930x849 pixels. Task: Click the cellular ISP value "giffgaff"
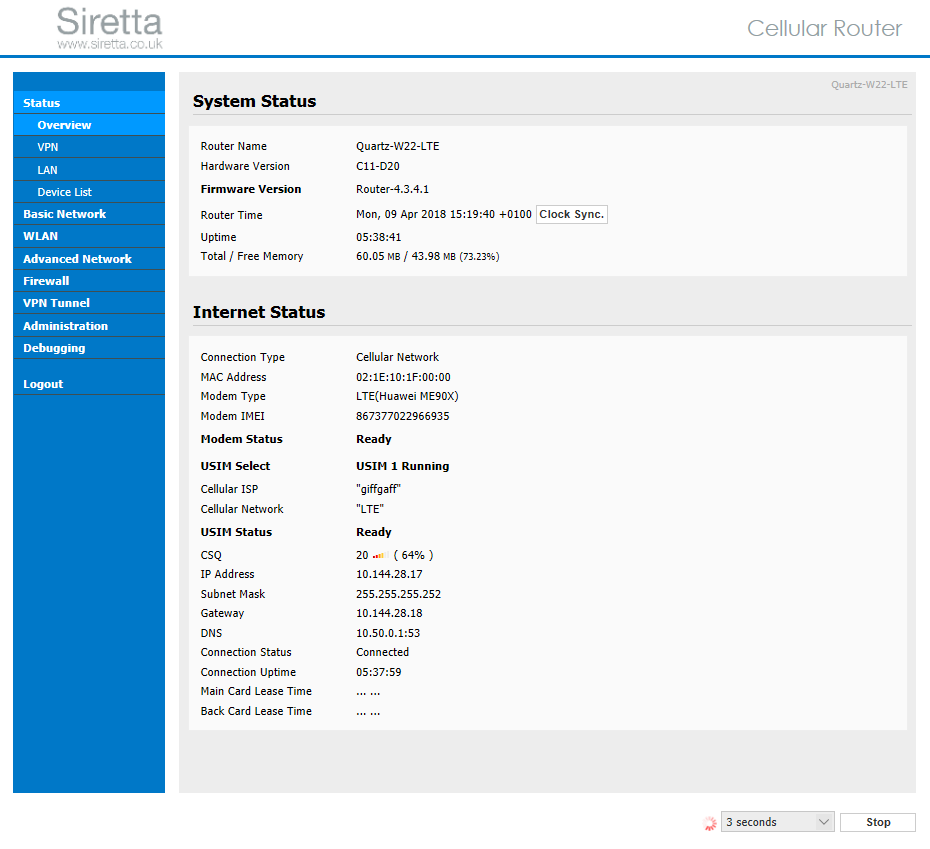378,489
